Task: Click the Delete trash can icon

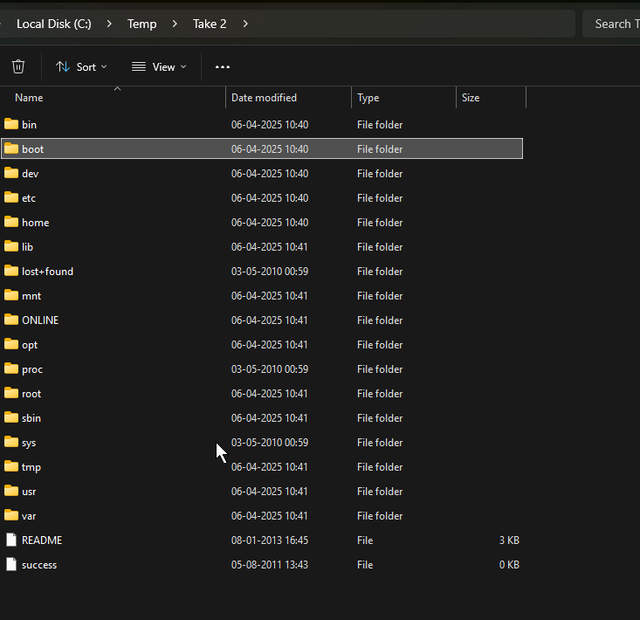Action: (18, 67)
